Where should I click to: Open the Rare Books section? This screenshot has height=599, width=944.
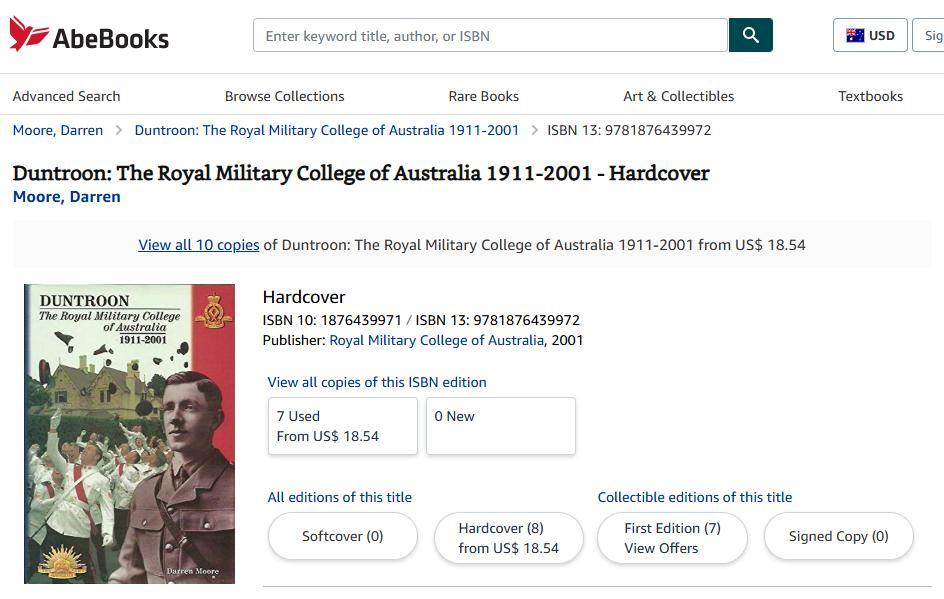click(483, 96)
